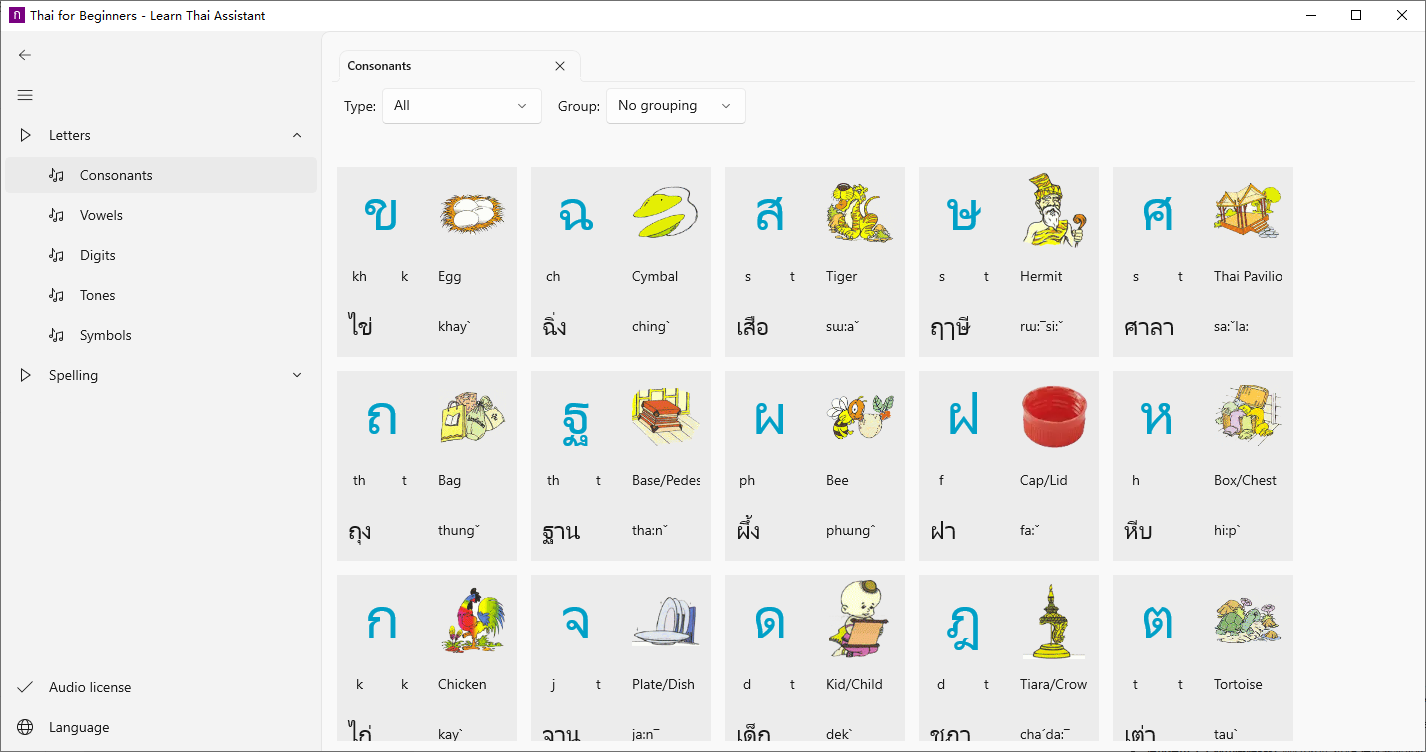Click the kid child picture
Image resolution: width=1426 pixels, height=752 pixels.
coord(859,620)
